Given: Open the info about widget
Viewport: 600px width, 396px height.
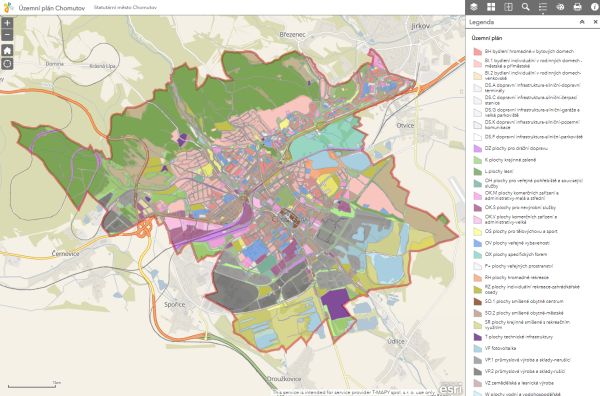Looking at the screenshot, I should click(x=594, y=7).
